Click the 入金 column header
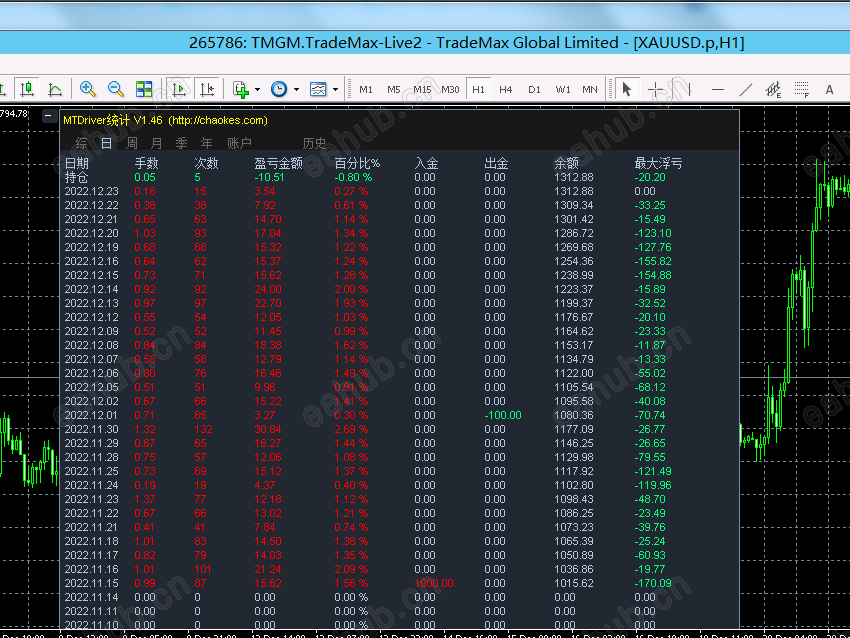This screenshot has height=638, width=850. [426, 163]
